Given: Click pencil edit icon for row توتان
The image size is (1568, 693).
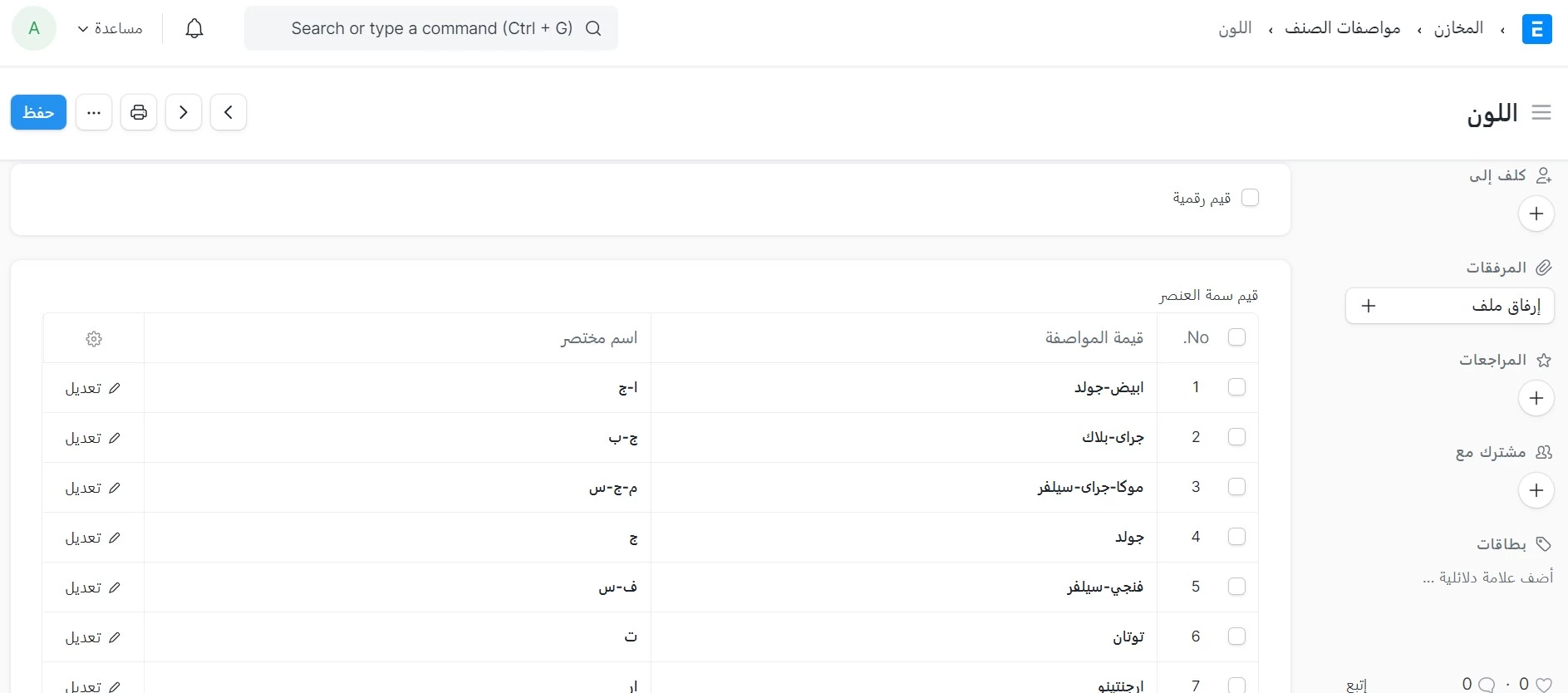Looking at the screenshot, I should [115, 637].
